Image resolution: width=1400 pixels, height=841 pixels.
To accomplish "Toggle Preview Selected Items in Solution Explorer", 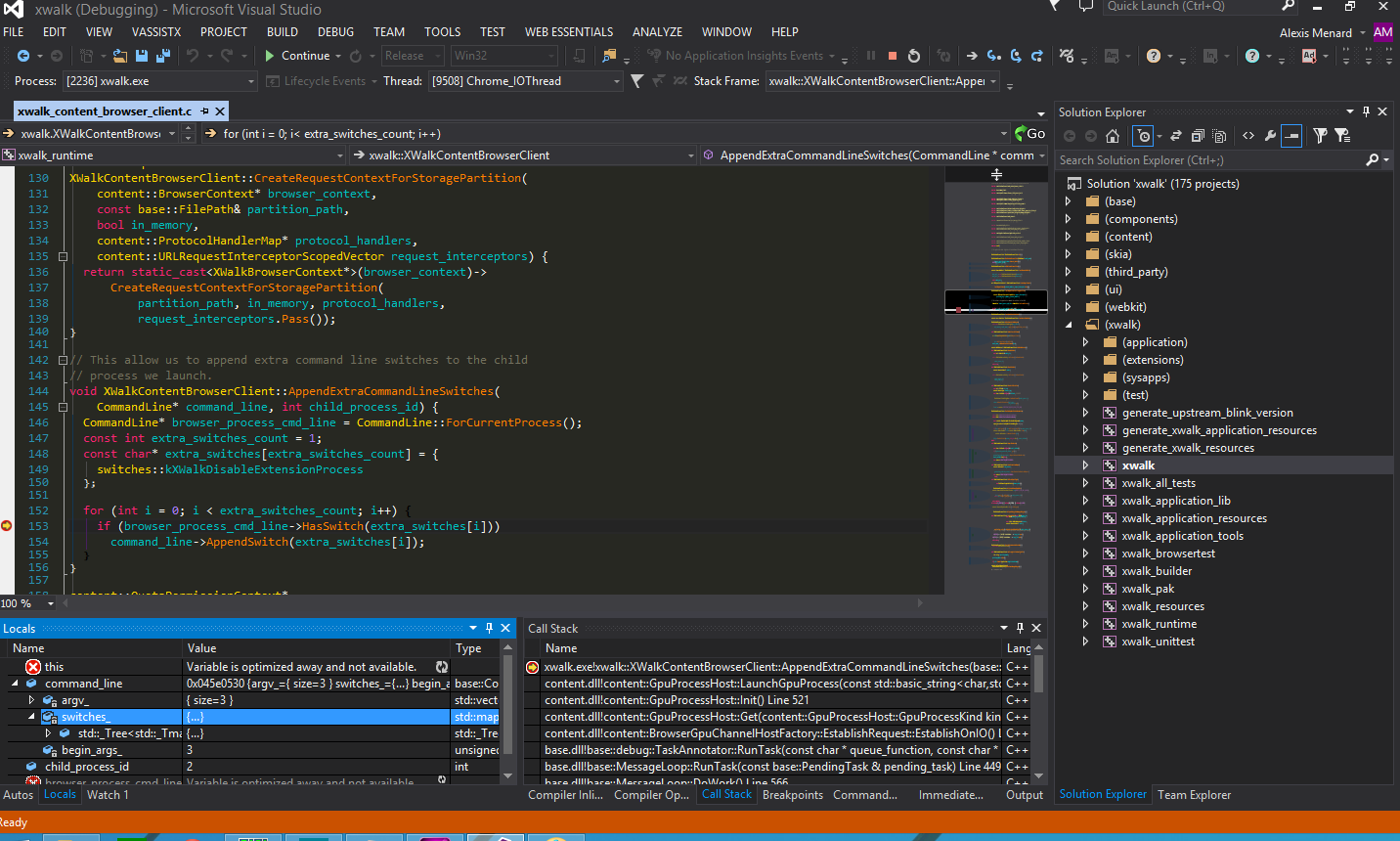I will click(1291, 136).
